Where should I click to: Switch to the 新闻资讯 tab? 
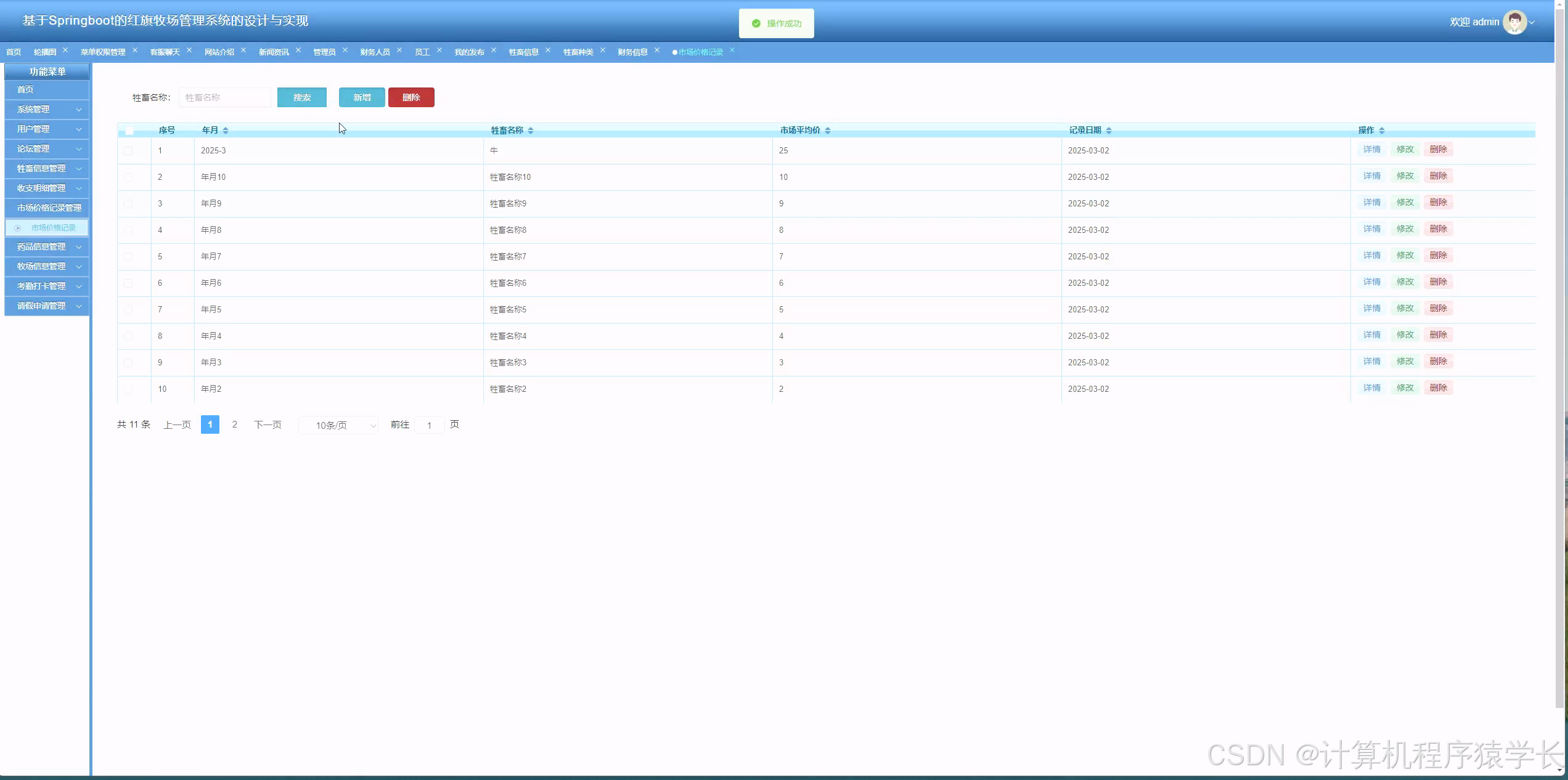274,52
